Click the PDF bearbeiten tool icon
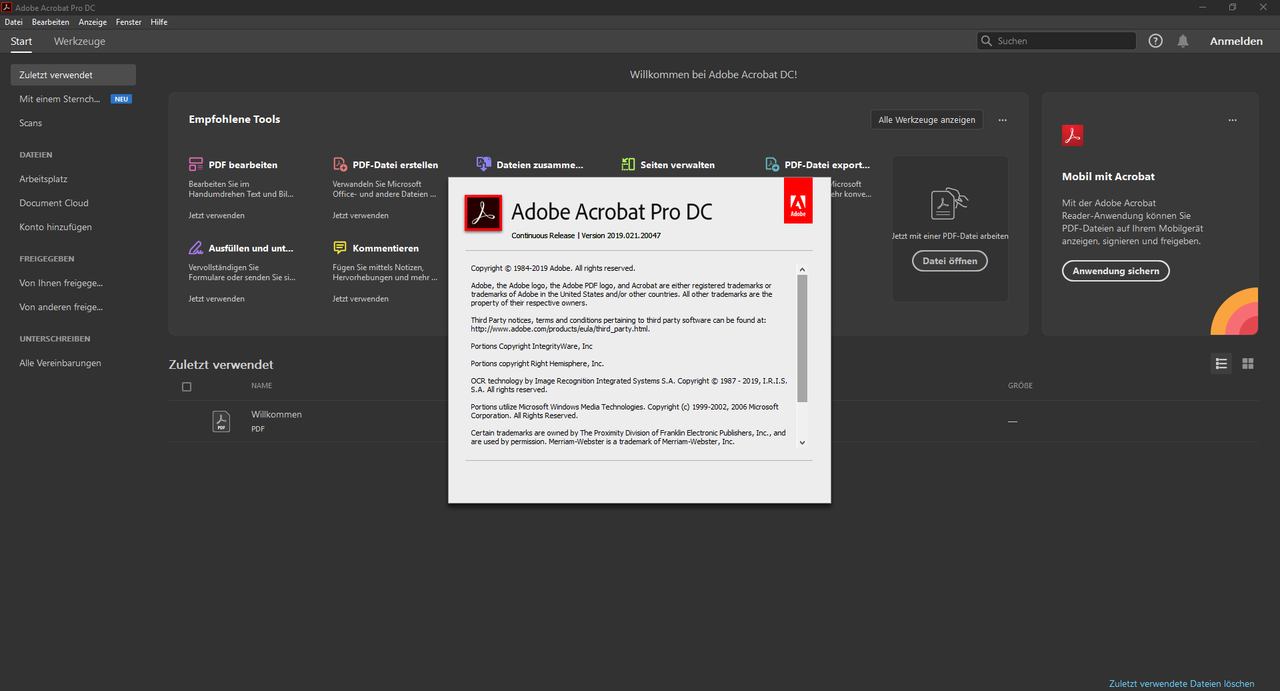1280x691 pixels. 196,164
